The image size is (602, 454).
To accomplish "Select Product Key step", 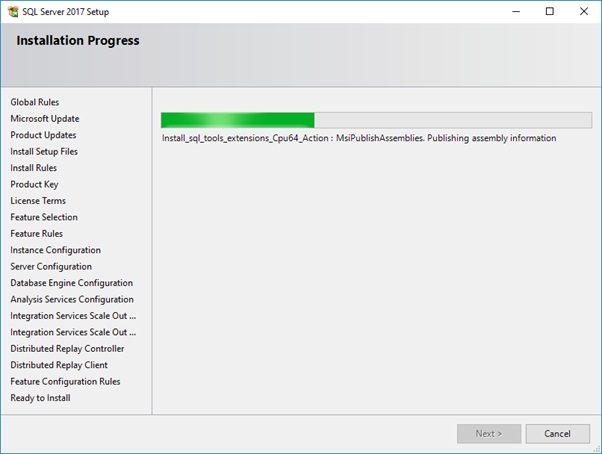I will tap(34, 185).
